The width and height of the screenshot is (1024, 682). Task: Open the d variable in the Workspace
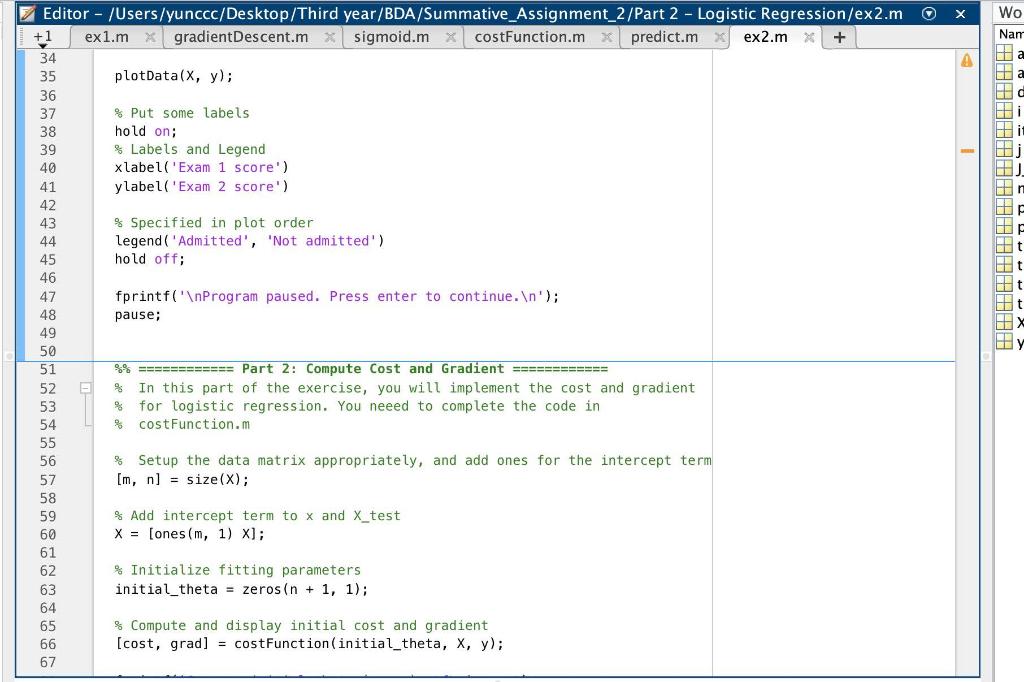pyautogui.click(x=1005, y=92)
